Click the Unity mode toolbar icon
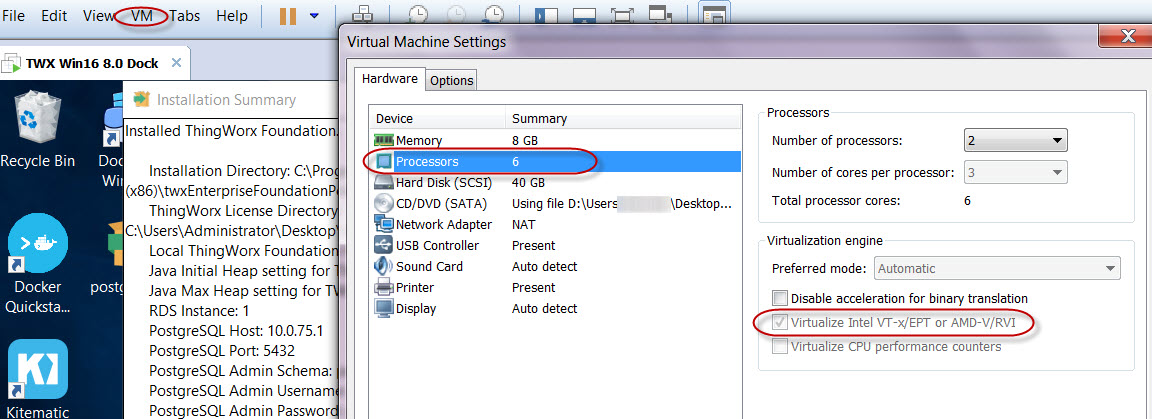 point(661,15)
